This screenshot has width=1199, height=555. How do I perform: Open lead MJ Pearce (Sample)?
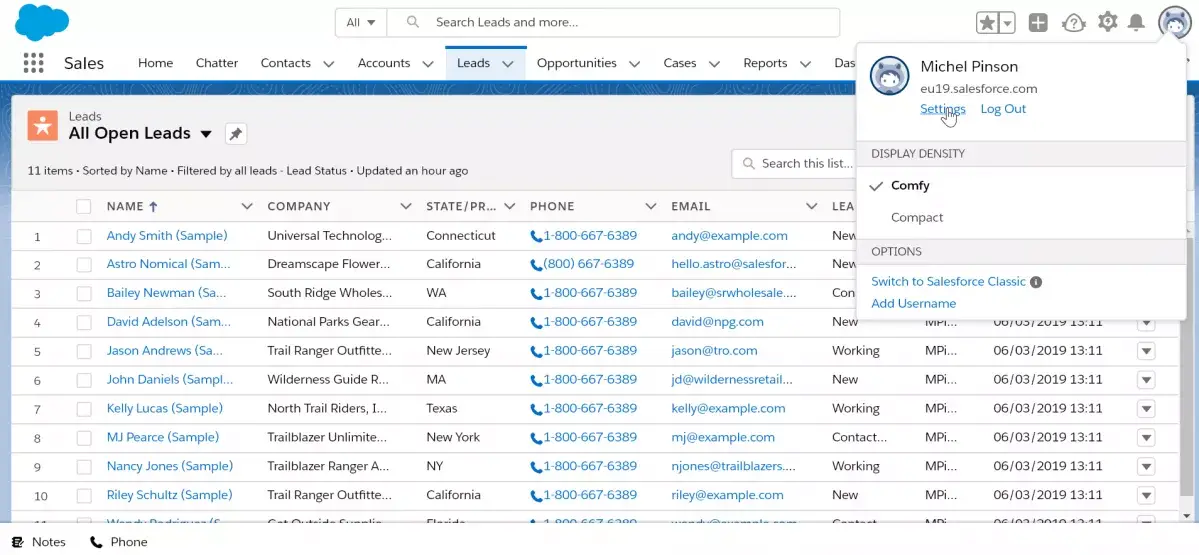(163, 438)
